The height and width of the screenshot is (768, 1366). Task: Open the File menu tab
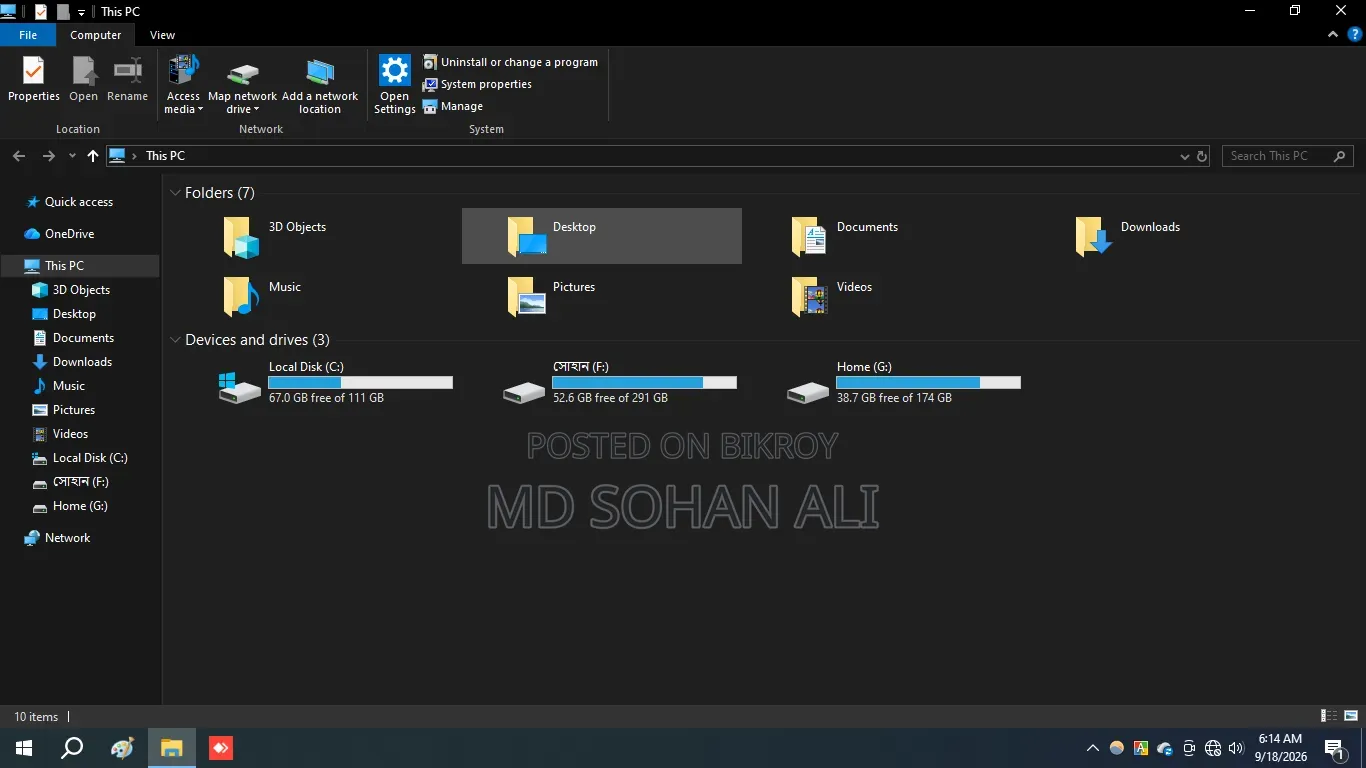[x=28, y=35]
